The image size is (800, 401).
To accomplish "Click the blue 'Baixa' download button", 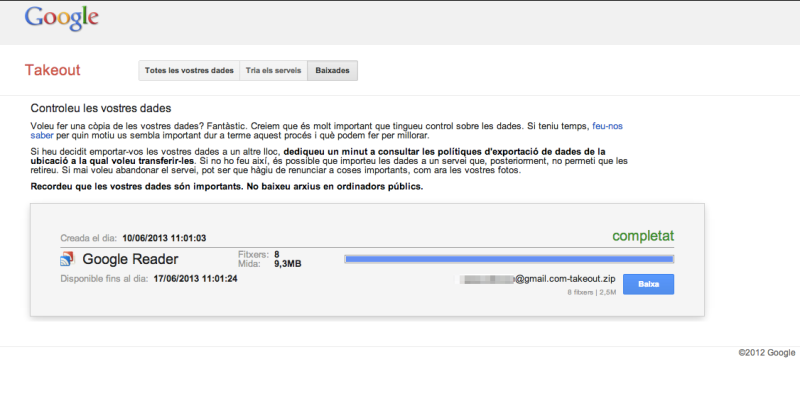I will pos(648,284).
